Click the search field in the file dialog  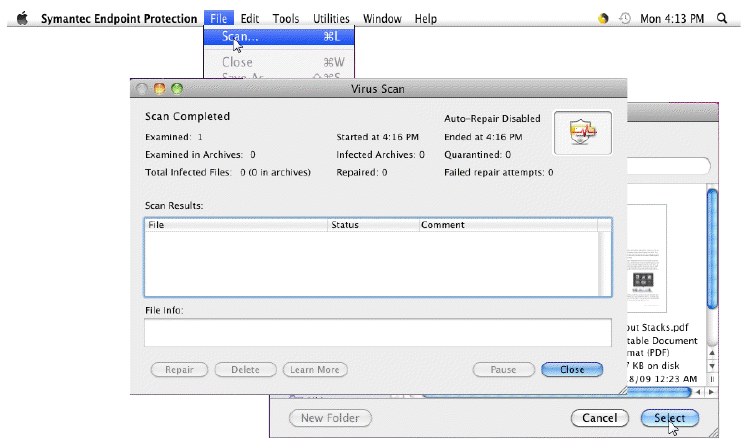669,166
